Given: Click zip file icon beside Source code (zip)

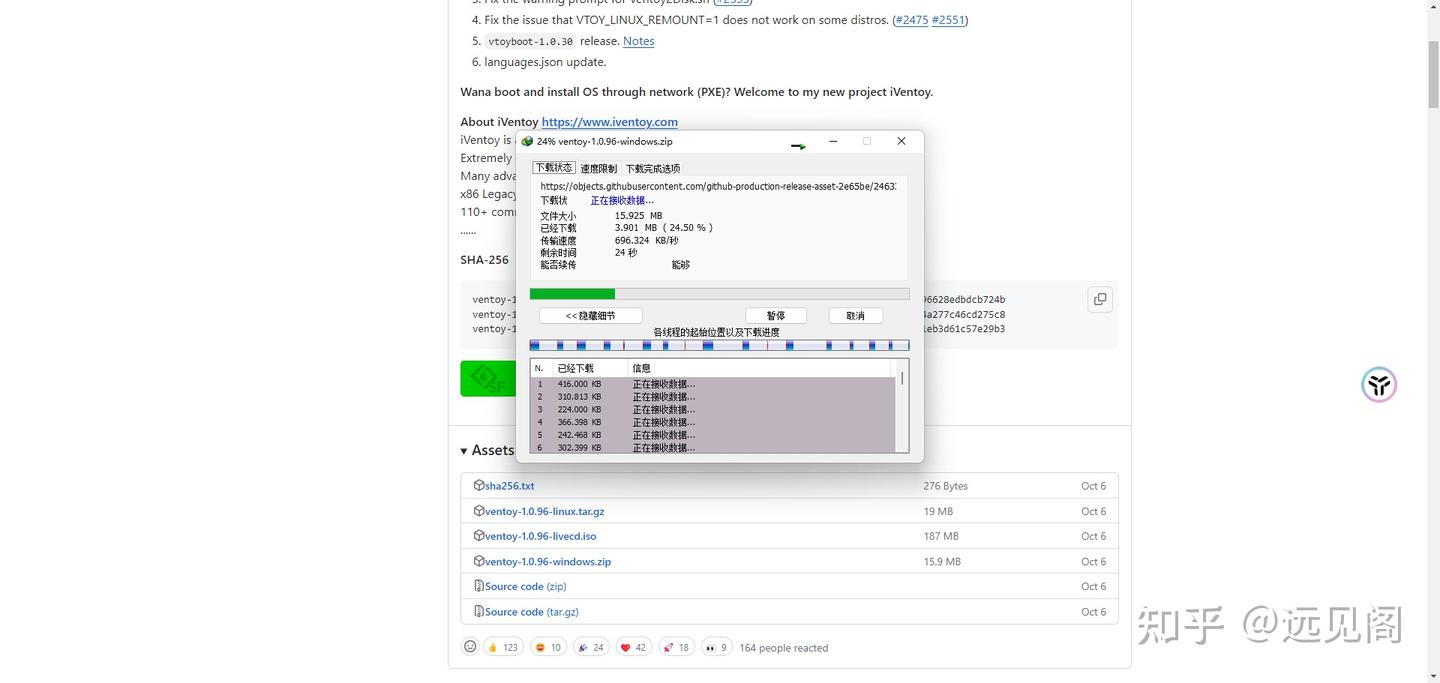Looking at the screenshot, I should [479, 586].
